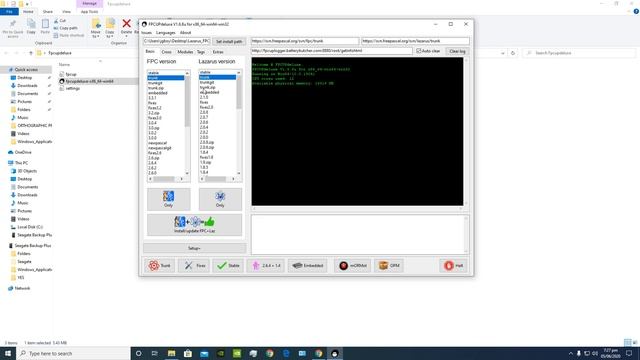Click the Fixes quick-install button
The image size is (640, 360).
194,265
